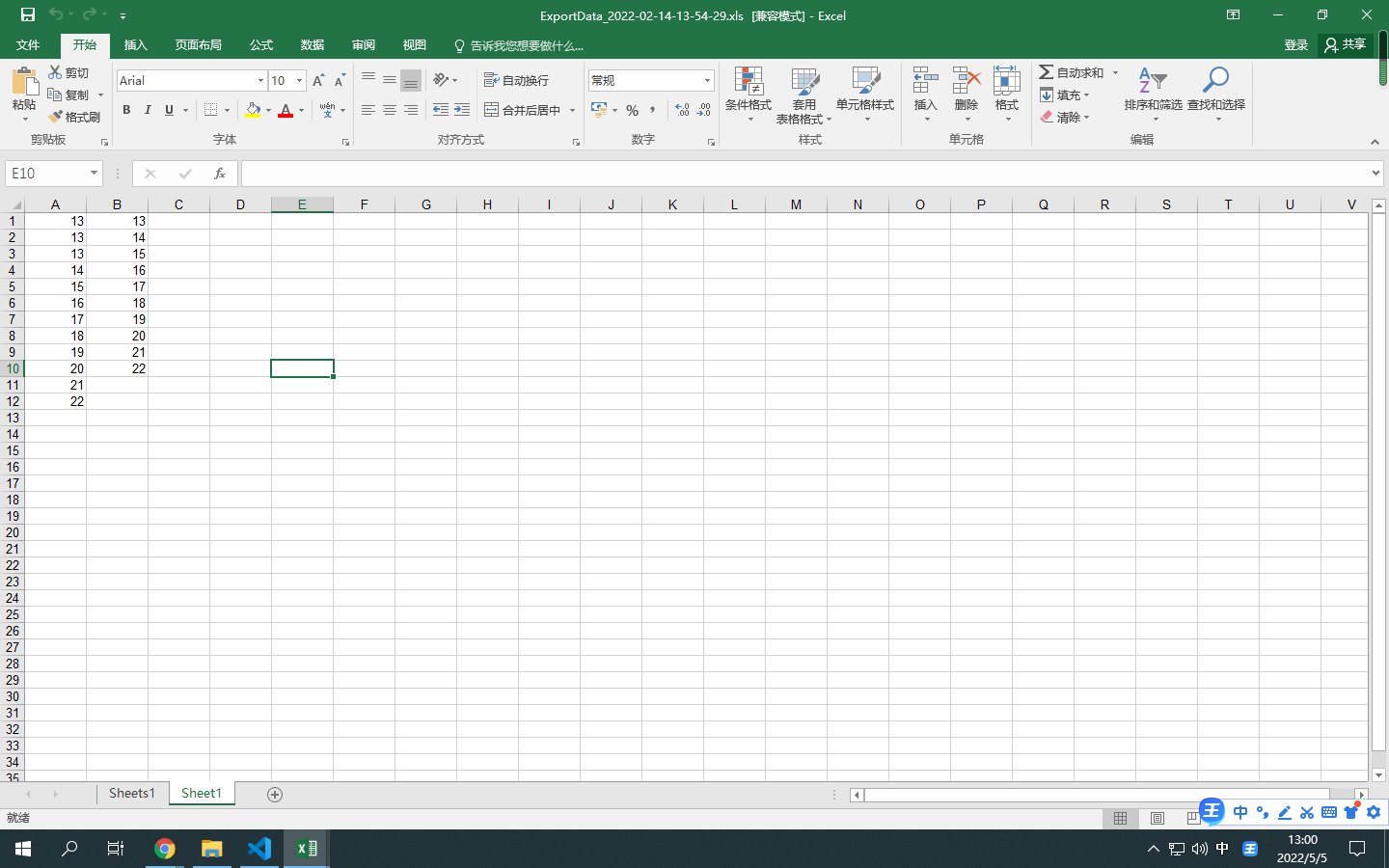
Task: Click the Format Painter brush icon
Action: [56, 117]
